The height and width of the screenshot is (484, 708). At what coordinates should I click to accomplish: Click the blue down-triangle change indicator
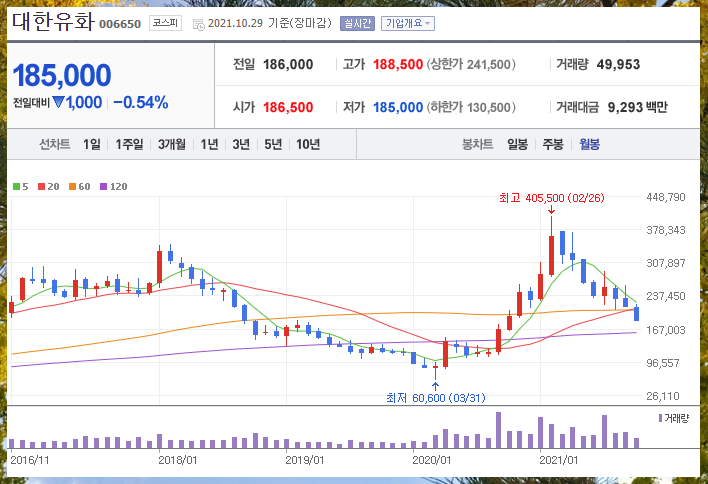pos(58,102)
